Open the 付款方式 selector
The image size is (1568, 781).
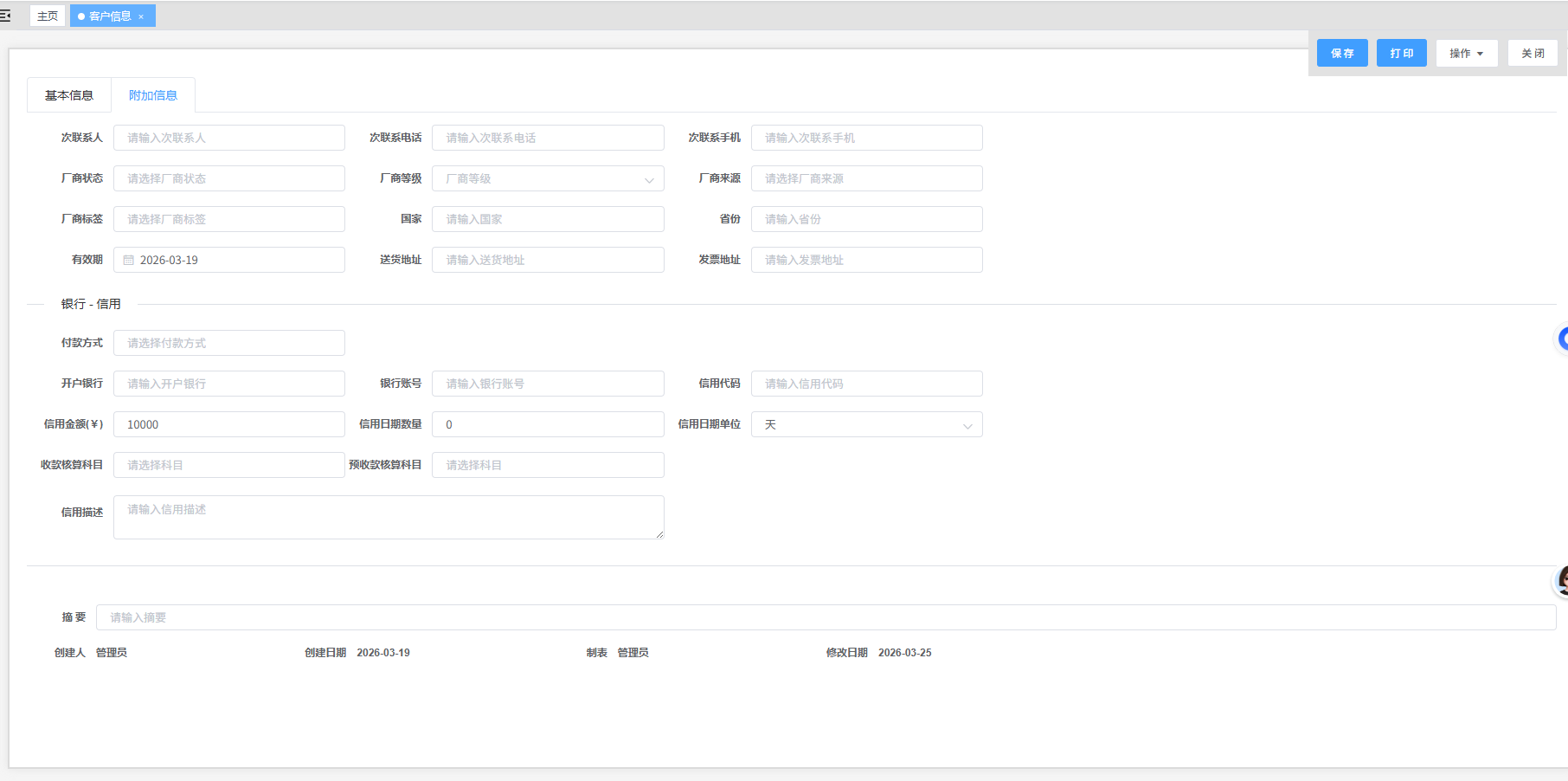pos(229,343)
